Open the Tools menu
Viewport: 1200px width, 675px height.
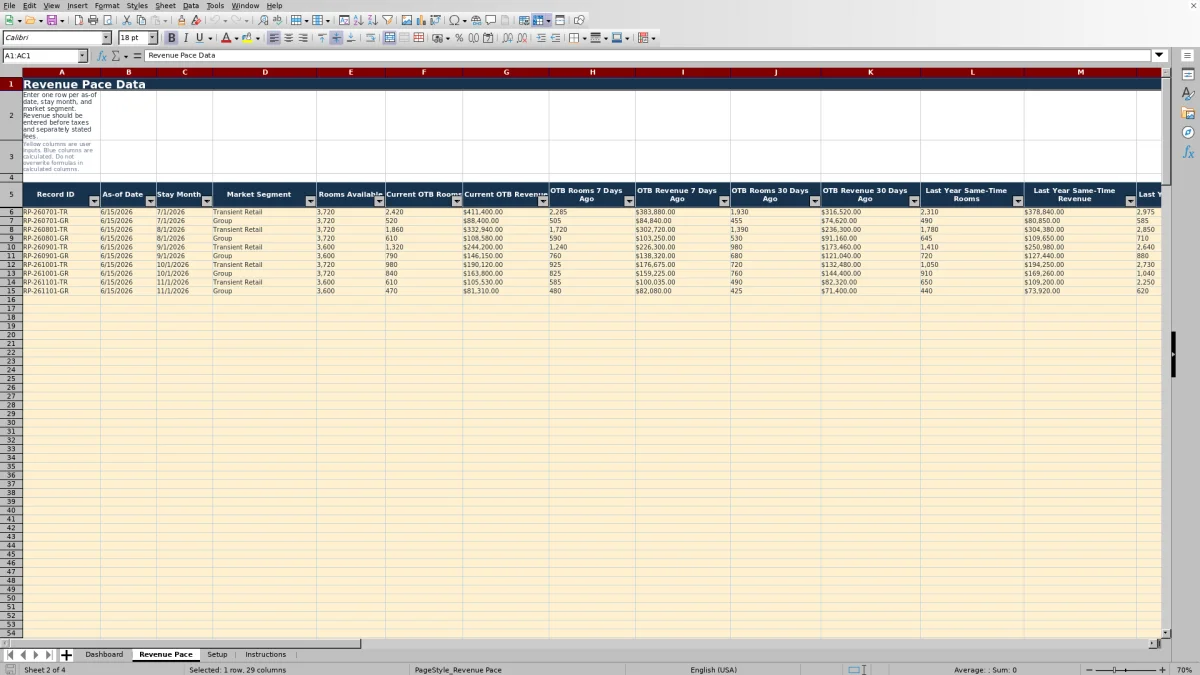pyautogui.click(x=215, y=6)
